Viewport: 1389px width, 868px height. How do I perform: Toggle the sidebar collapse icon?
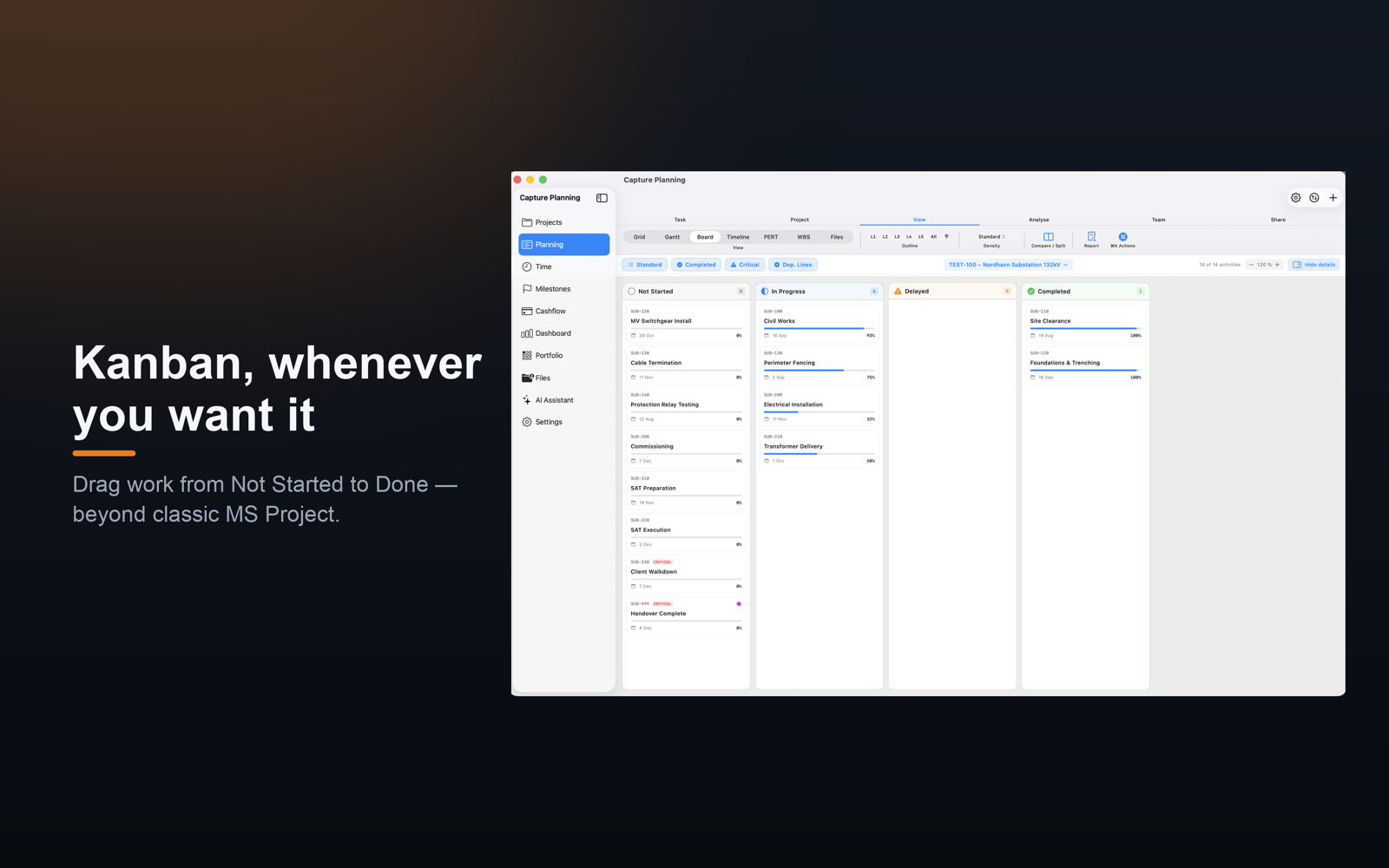coord(602,198)
